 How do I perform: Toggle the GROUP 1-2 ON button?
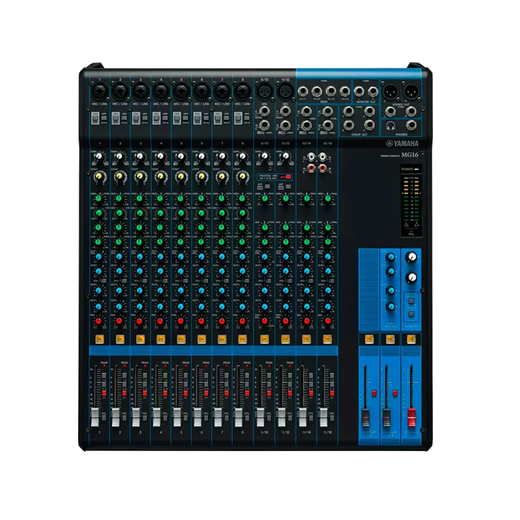point(369,339)
